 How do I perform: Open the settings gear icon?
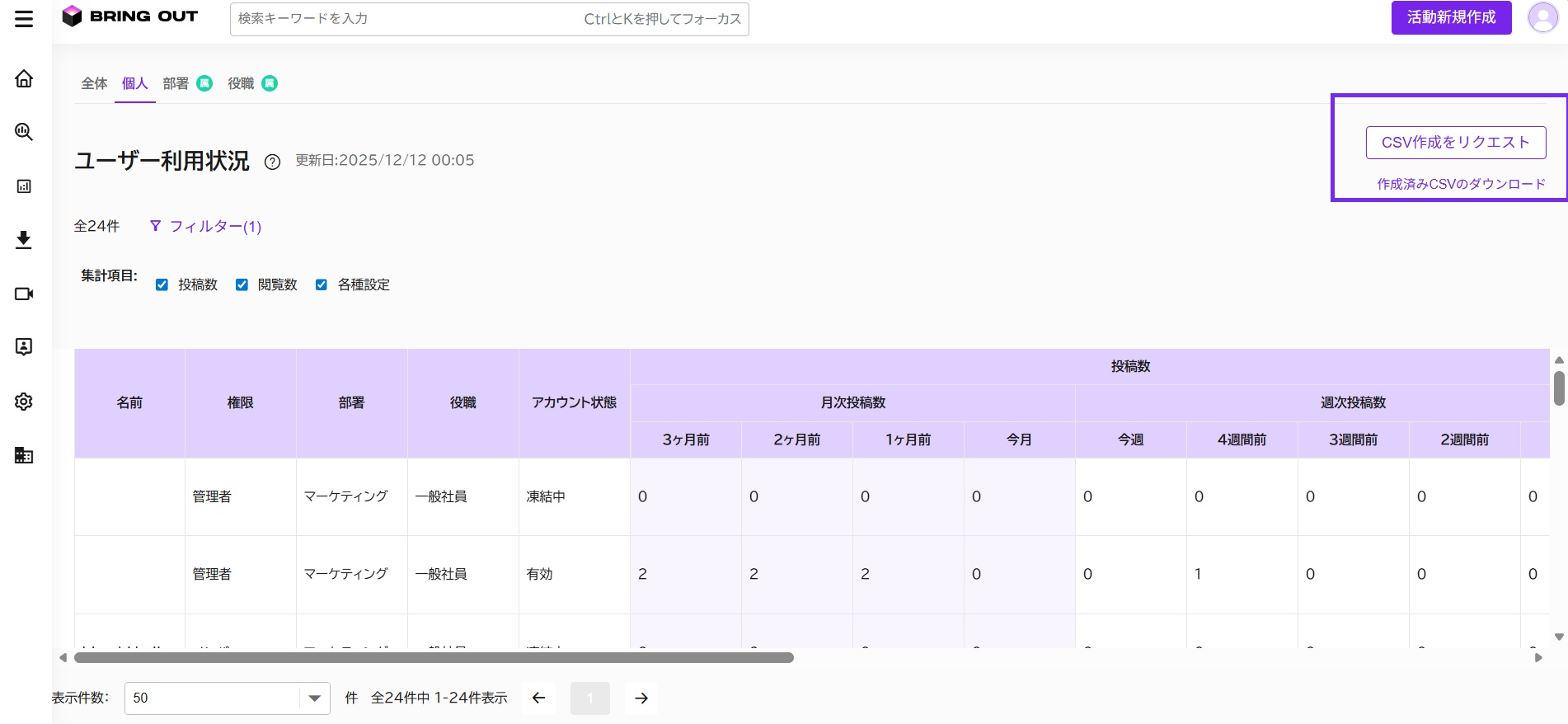[24, 402]
